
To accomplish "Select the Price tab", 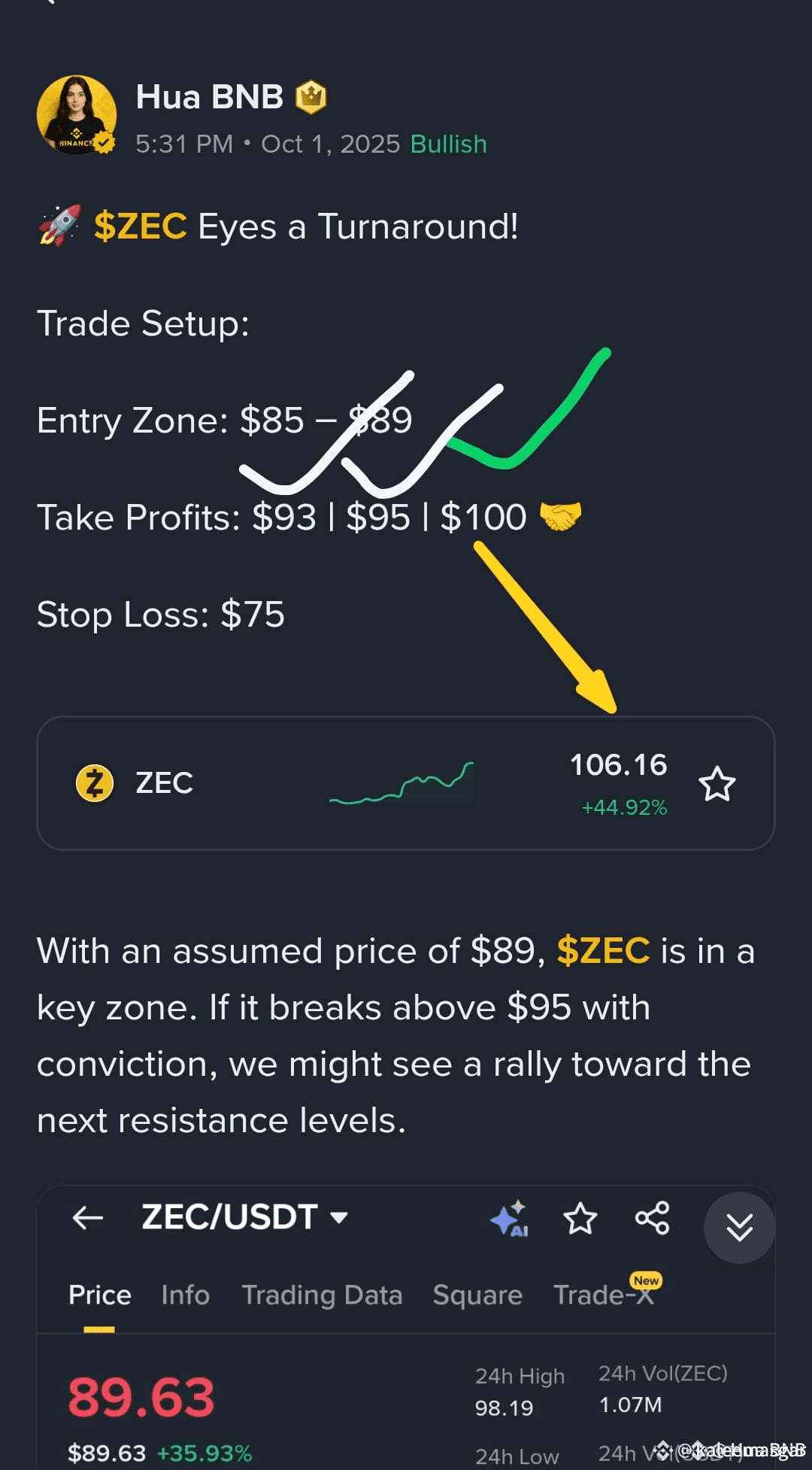I will tap(99, 1295).
